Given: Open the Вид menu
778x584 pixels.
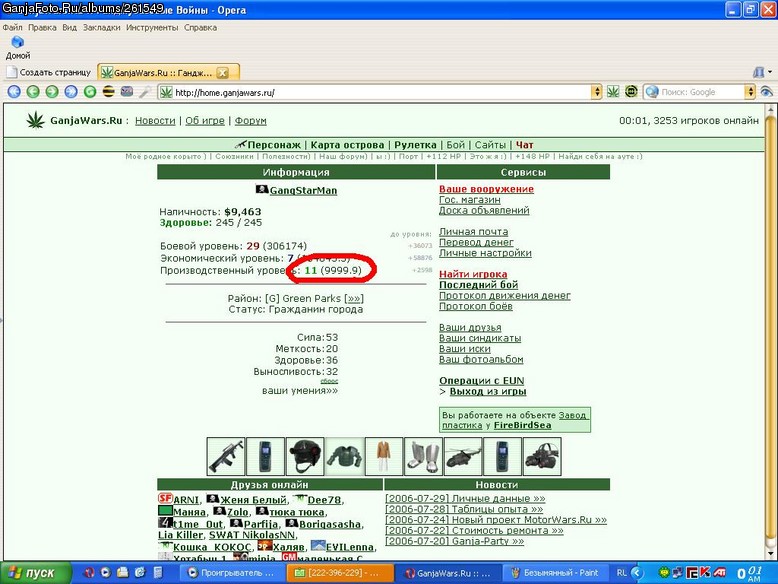Looking at the screenshot, I should 69,27.
